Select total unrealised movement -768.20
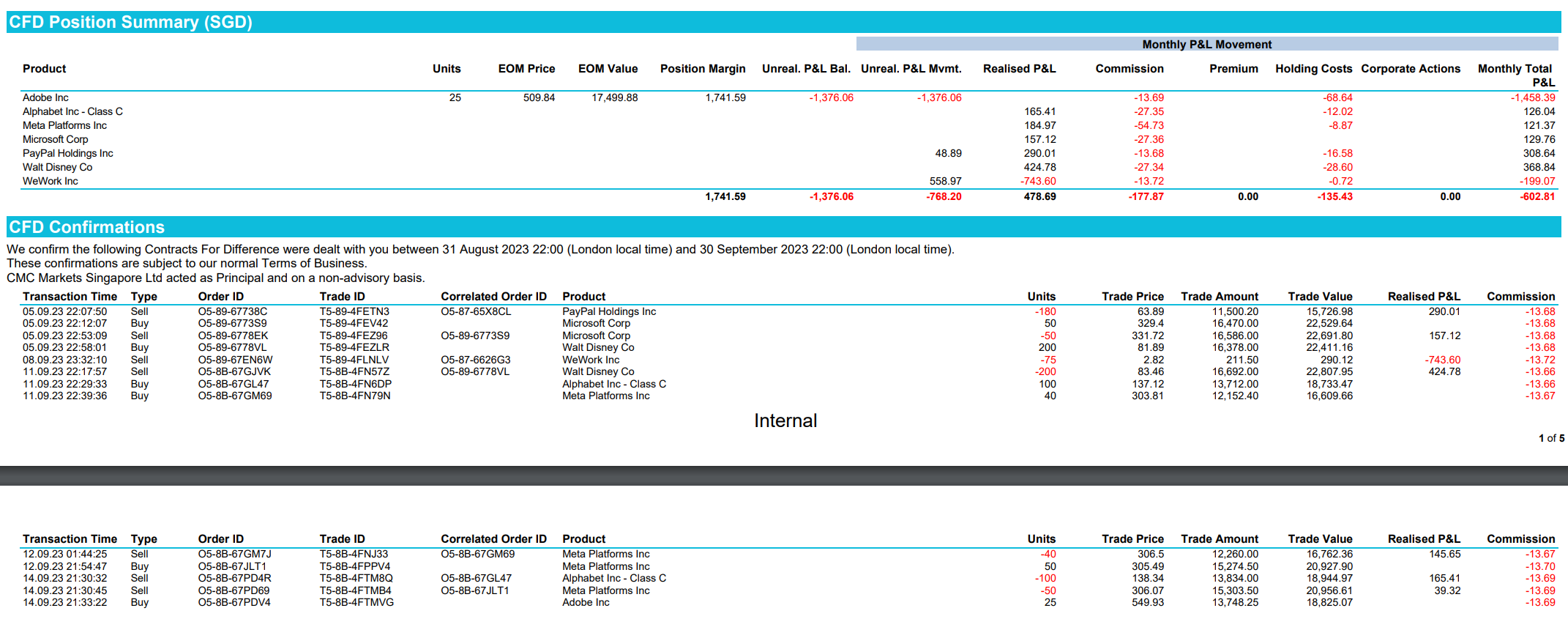Viewport: 1568px width, 619px height. coord(944,196)
